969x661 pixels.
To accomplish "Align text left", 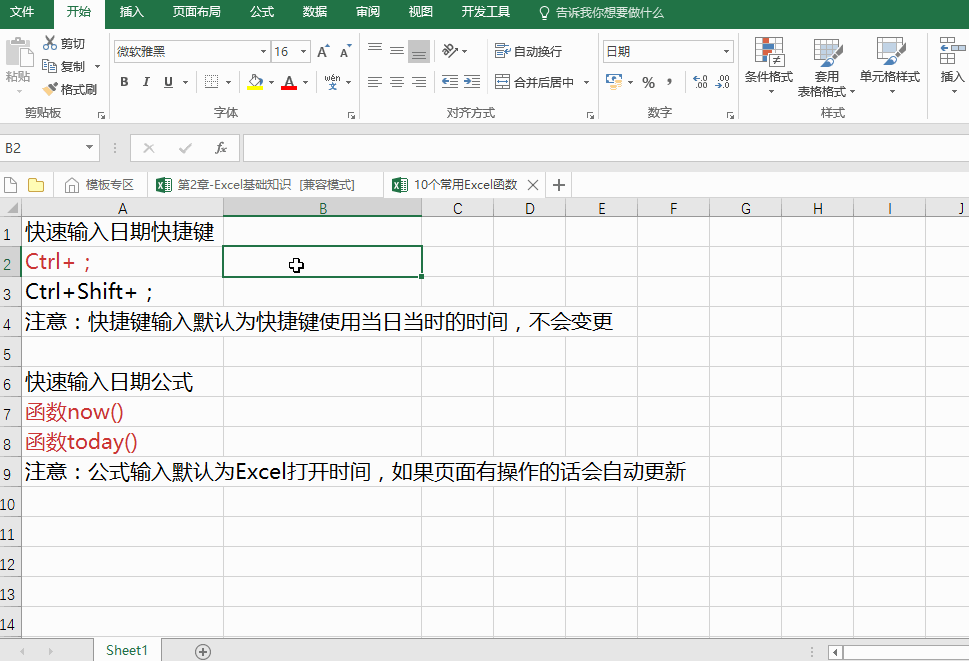I will pyautogui.click(x=374, y=82).
